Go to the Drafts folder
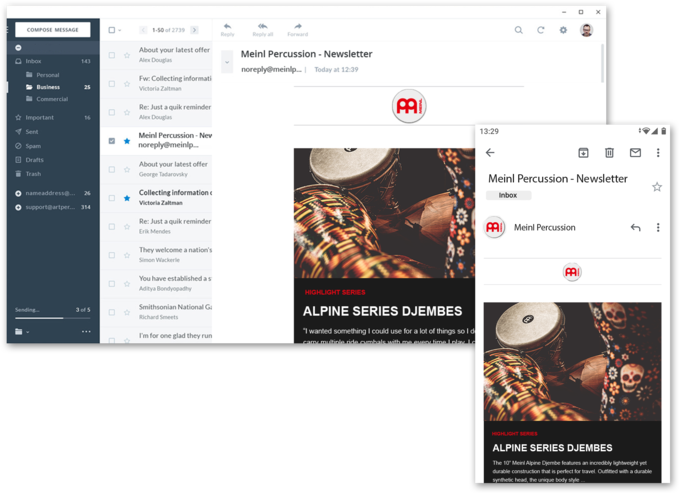 pos(34,160)
